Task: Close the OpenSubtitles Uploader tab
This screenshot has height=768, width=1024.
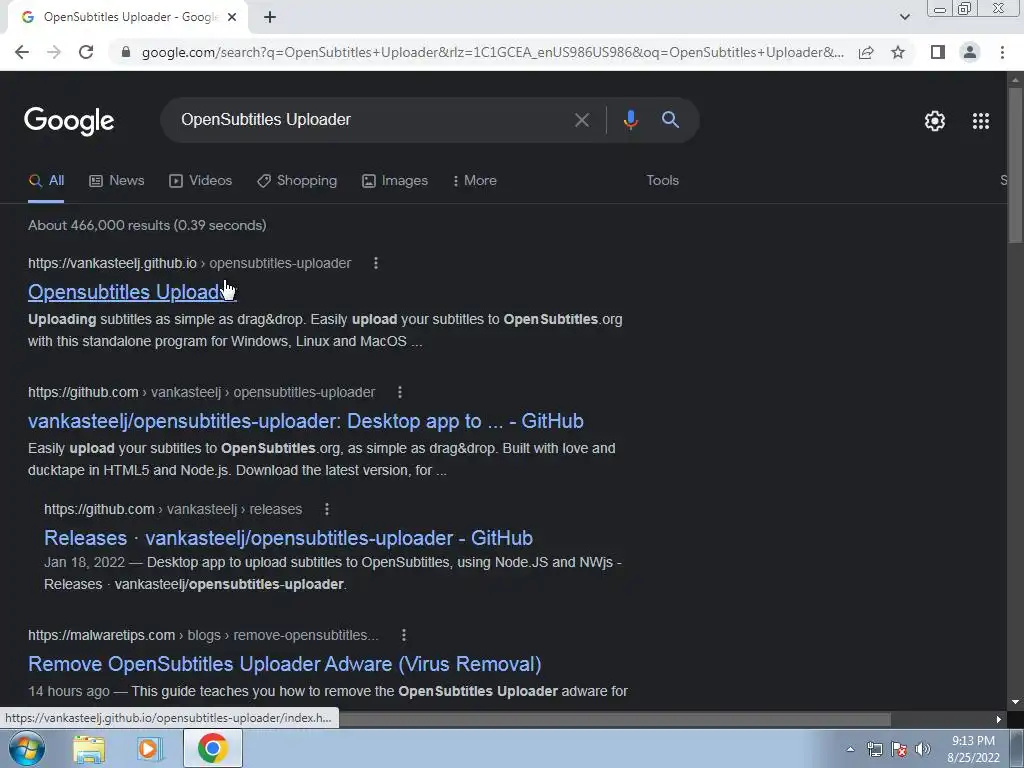Action: pyautogui.click(x=232, y=17)
